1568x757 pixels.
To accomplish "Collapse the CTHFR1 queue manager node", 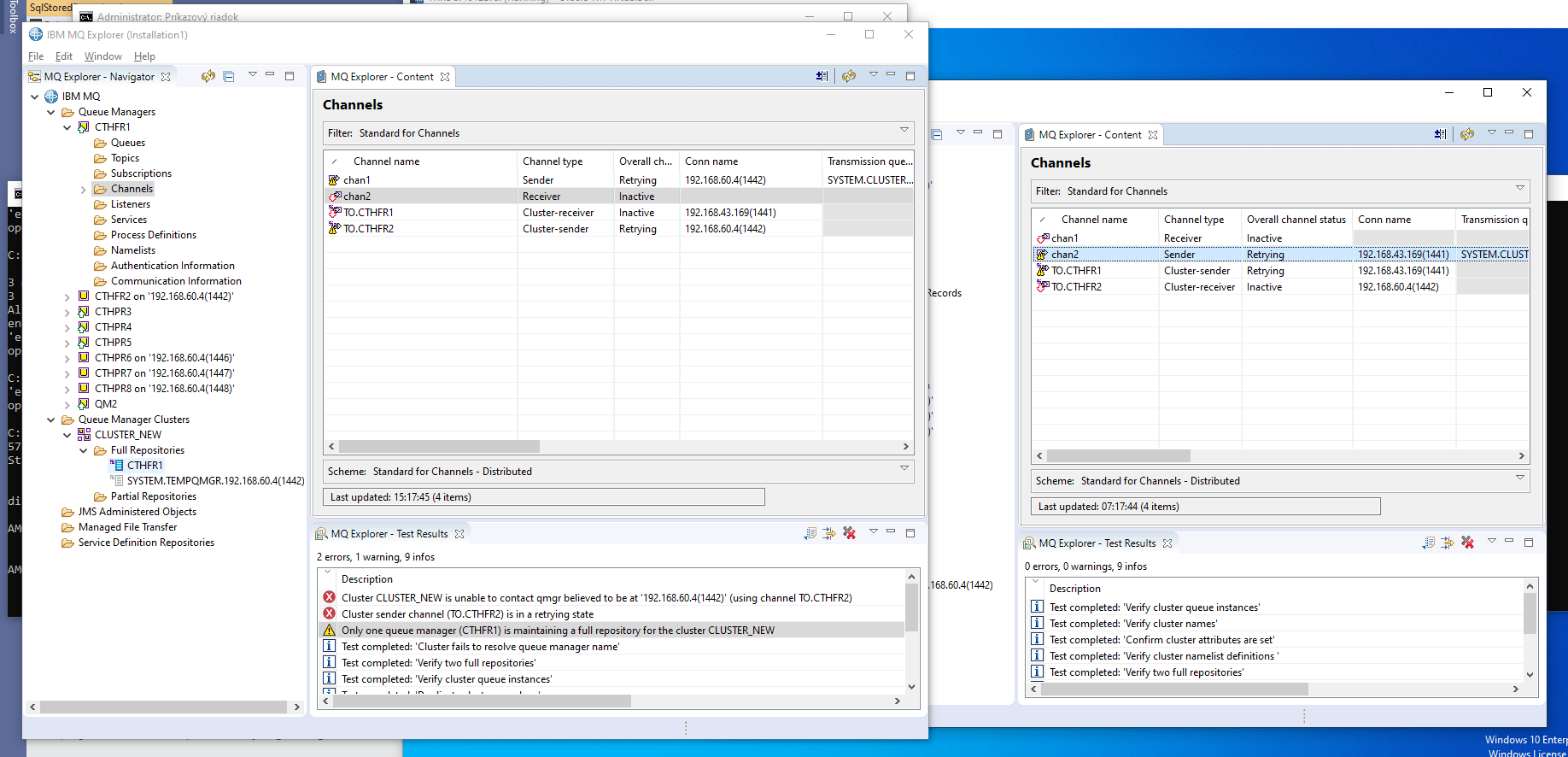I will pos(67,127).
